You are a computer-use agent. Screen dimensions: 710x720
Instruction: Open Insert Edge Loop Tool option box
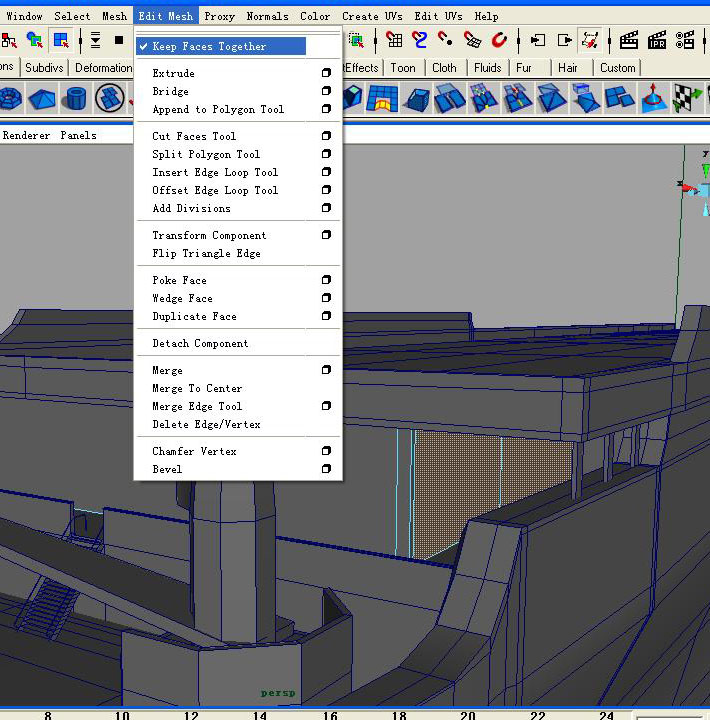(x=326, y=171)
